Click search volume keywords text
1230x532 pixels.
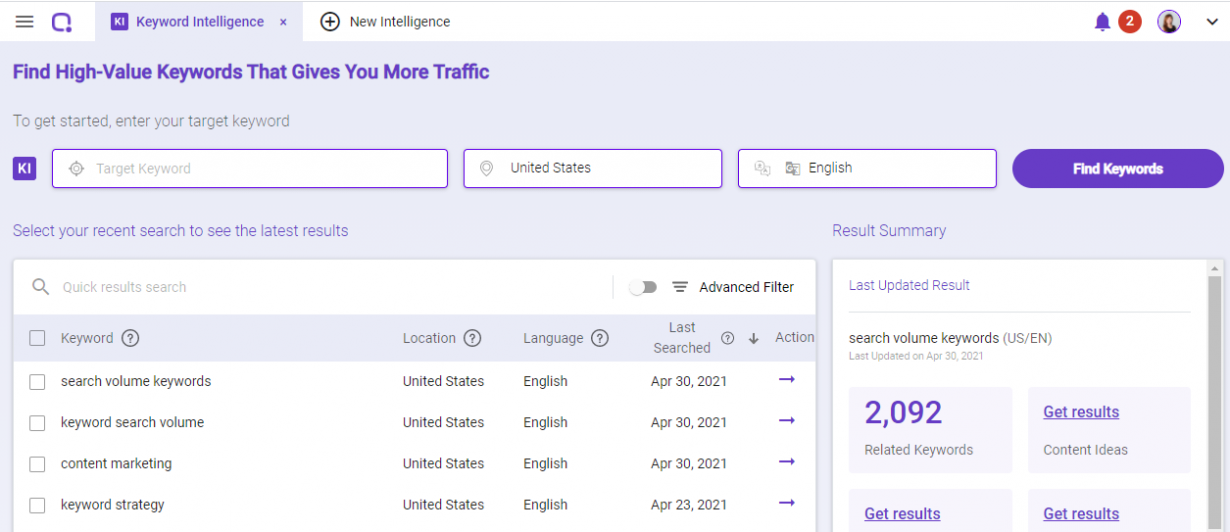[136, 381]
